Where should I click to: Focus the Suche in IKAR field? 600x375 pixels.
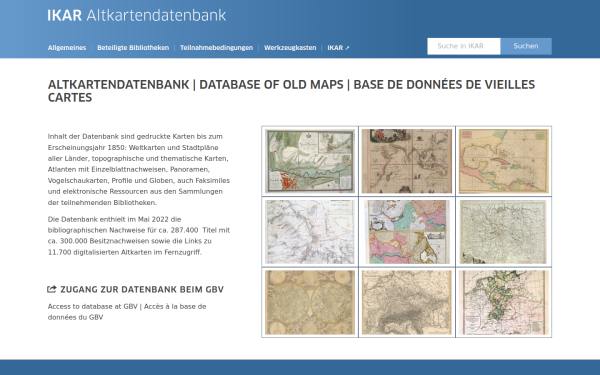click(x=464, y=46)
